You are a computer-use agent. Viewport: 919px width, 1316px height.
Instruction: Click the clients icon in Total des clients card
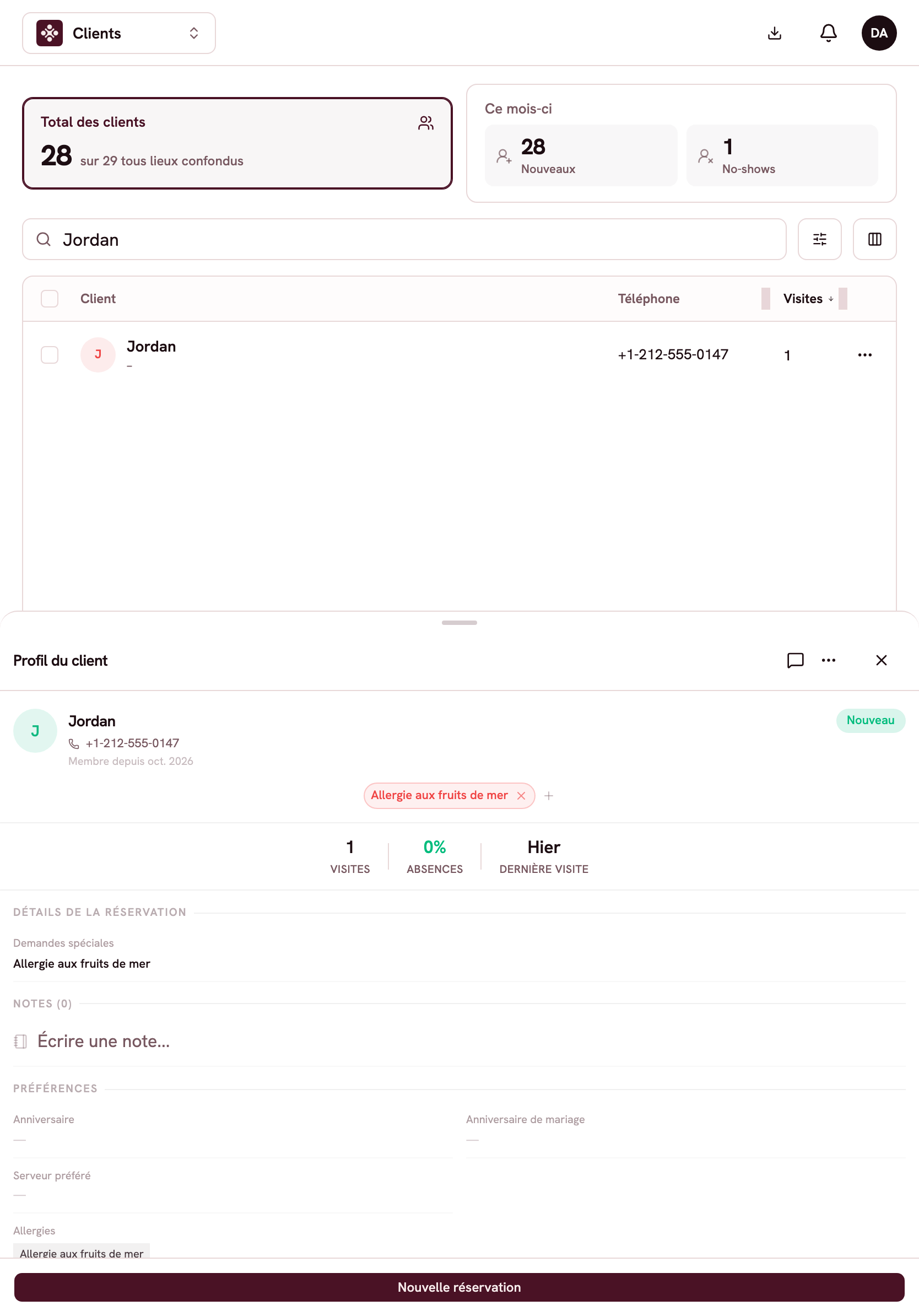point(426,123)
